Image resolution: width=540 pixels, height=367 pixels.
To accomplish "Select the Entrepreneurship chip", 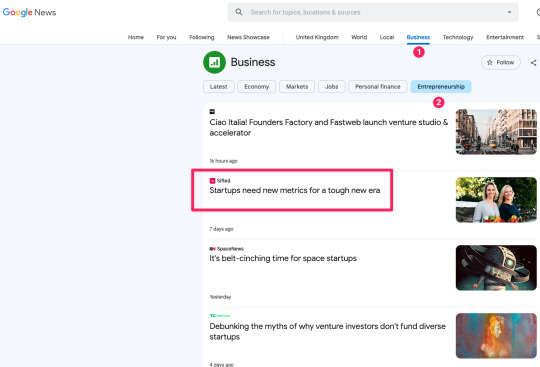I will click(x=441, y=87).
